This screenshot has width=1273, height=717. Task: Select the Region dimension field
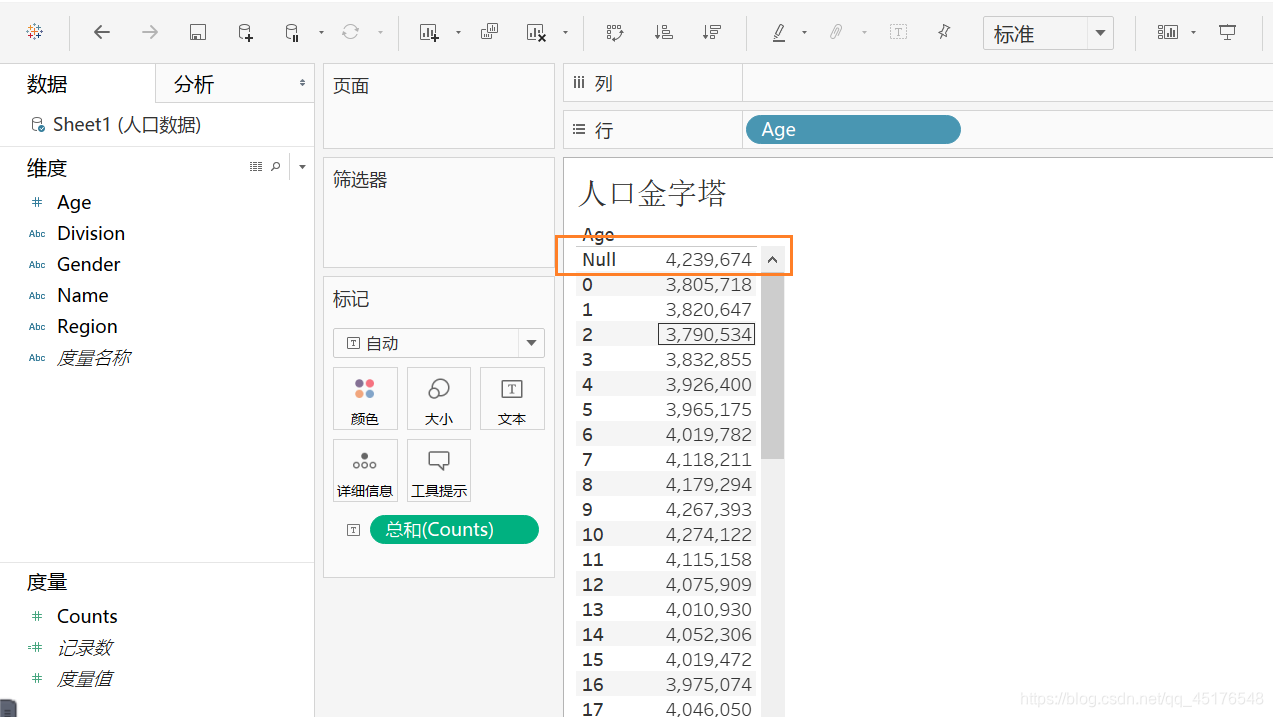(87, 327)
